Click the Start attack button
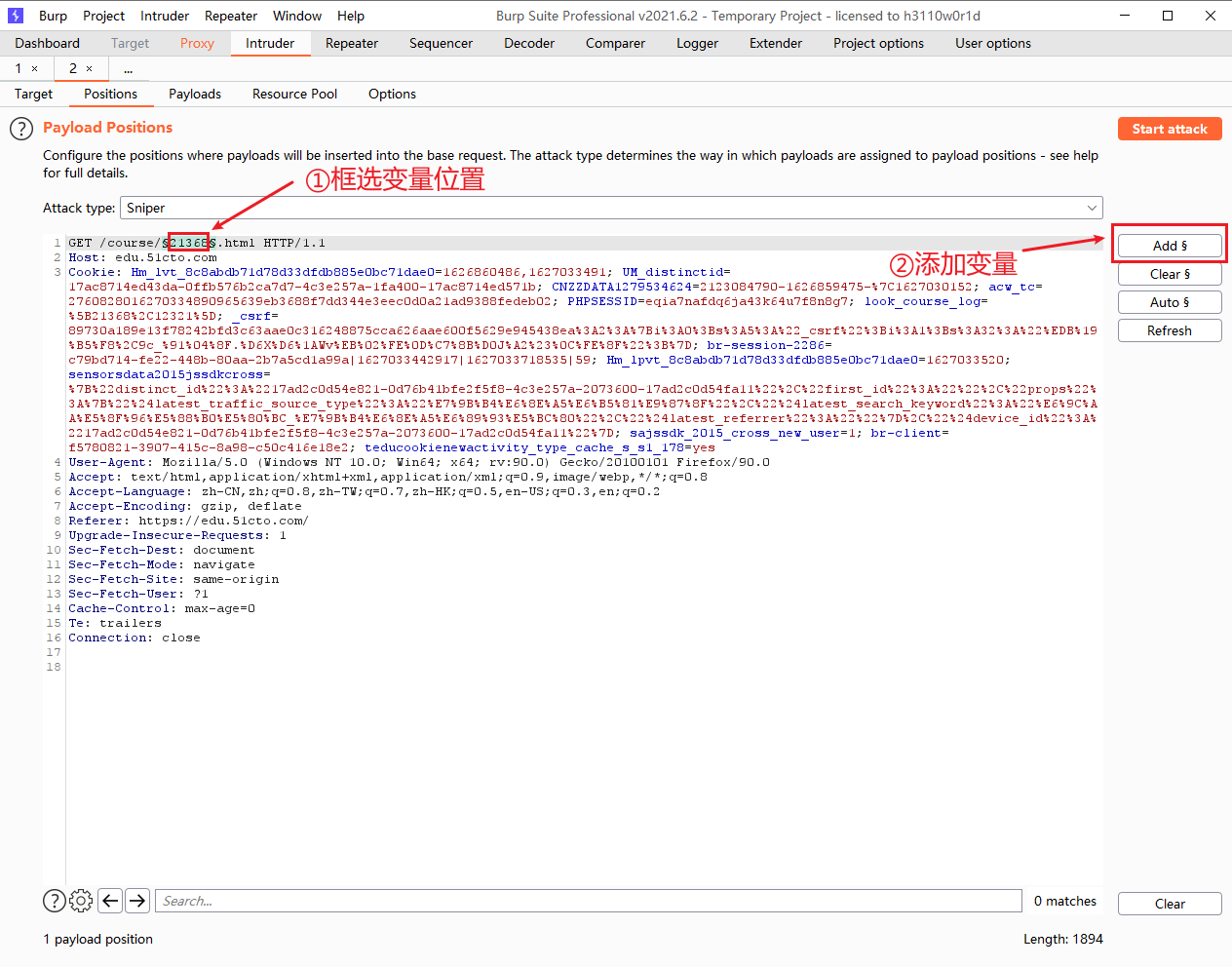Screen dimensions: 1232x967 [x=1169, y=128]
